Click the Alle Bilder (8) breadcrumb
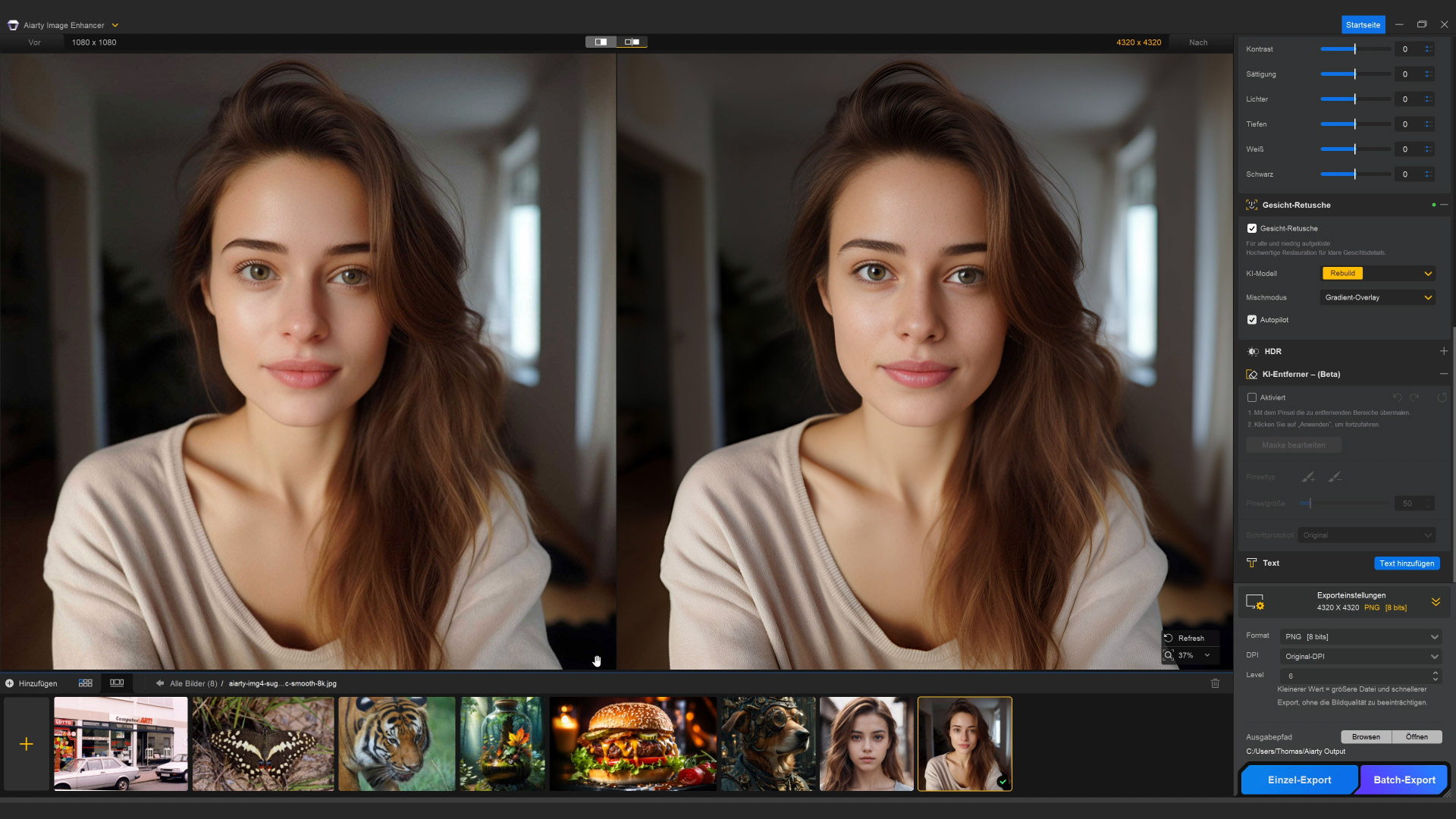 193,683
